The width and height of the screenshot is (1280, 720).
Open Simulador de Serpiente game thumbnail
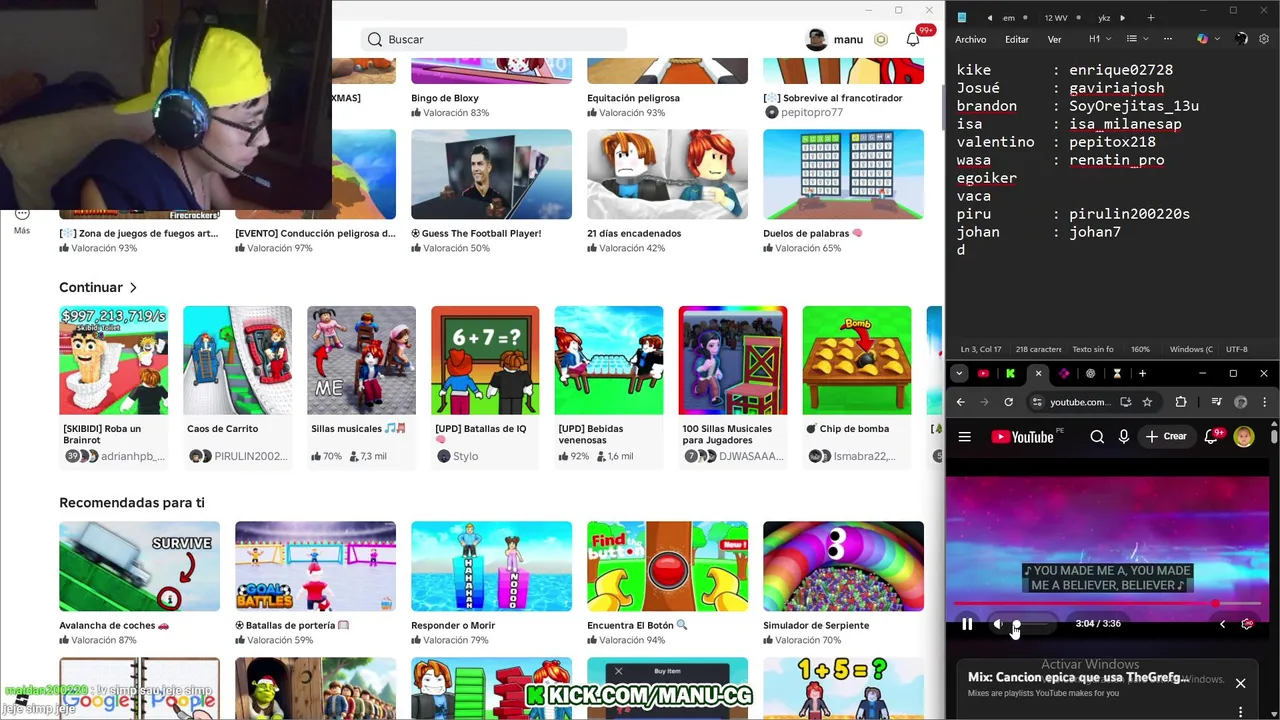(843, 566)
